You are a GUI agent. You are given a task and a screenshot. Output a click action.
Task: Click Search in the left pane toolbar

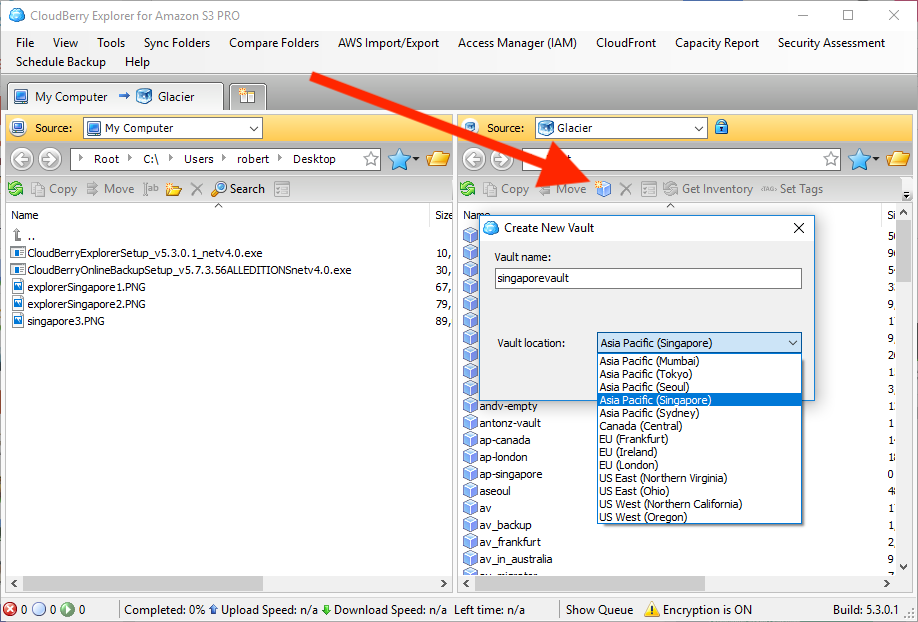click(238, 189)
